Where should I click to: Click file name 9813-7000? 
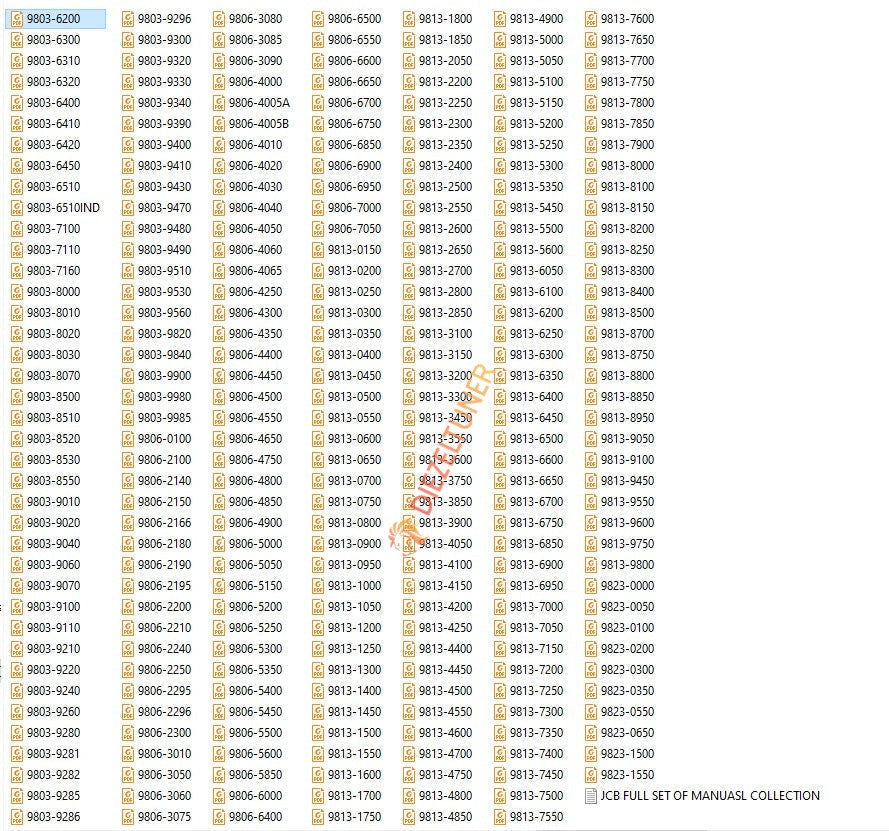pos(536,607)
